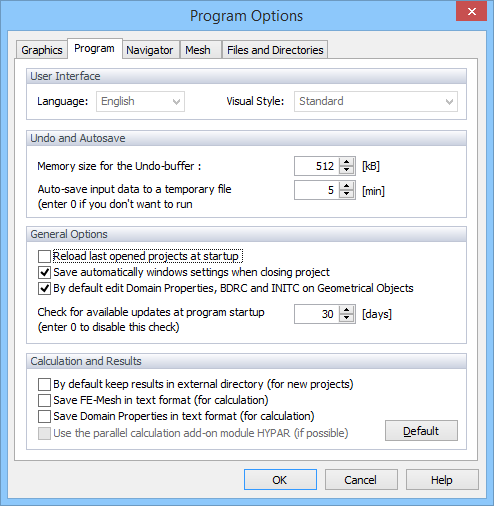Open the Files and Directories tab

pyautogui.click(x=275, y=50)
